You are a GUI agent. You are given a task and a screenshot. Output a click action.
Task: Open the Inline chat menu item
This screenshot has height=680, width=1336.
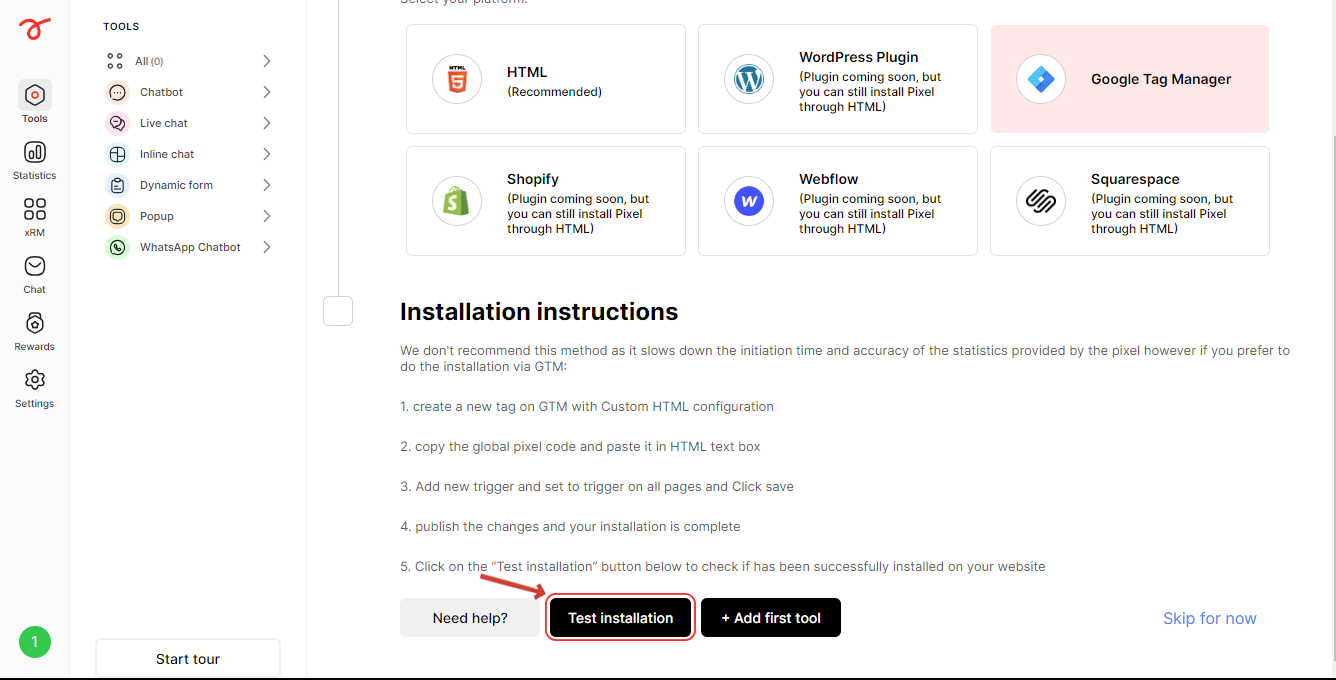(189, 154)
